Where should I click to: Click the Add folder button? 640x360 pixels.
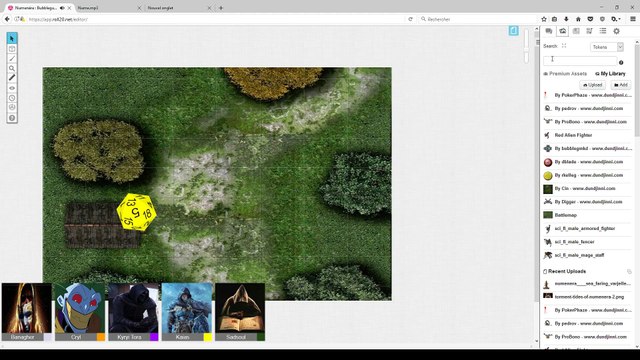coord(621,85)
